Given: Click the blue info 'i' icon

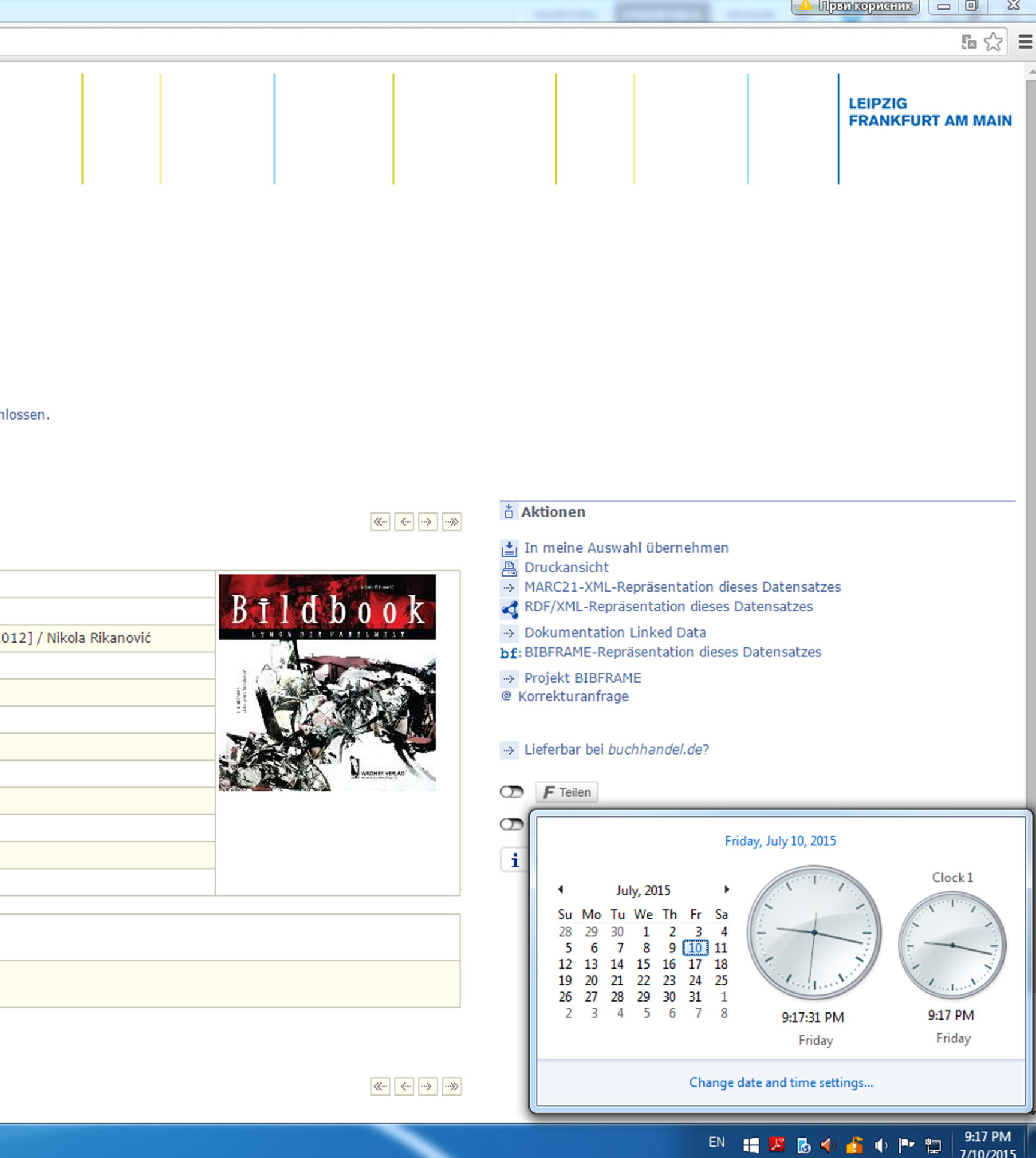Looking at the screenshot, I should pos(514,861).
